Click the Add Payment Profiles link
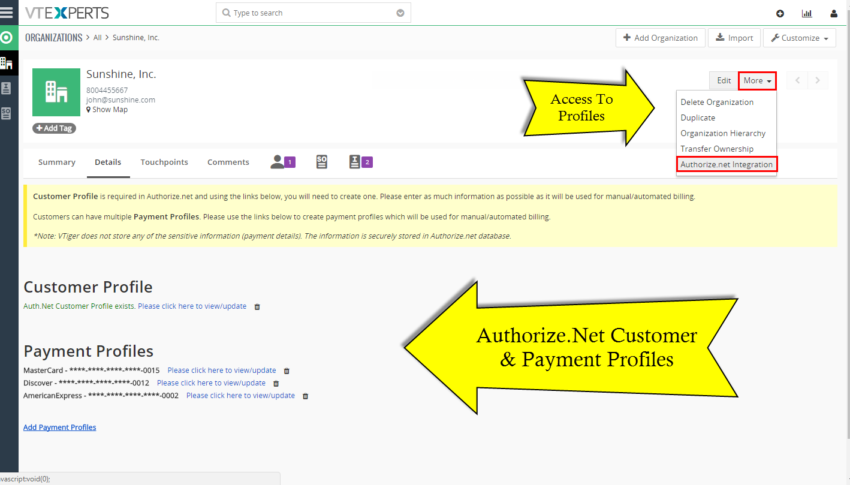 coord(60,427)
